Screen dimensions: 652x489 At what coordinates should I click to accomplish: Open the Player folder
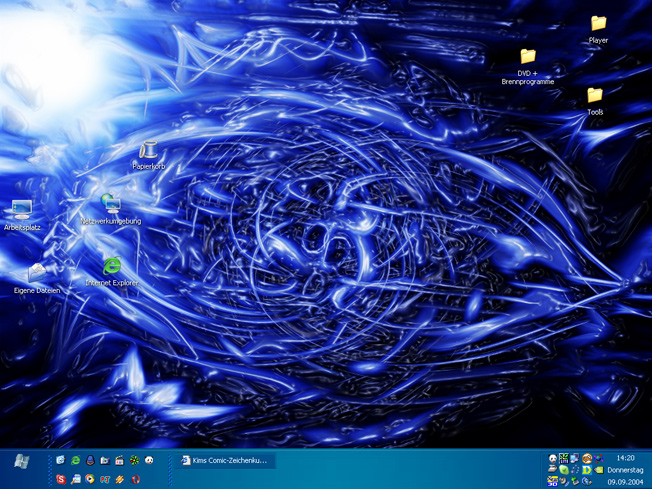click(x=598, y=24)
